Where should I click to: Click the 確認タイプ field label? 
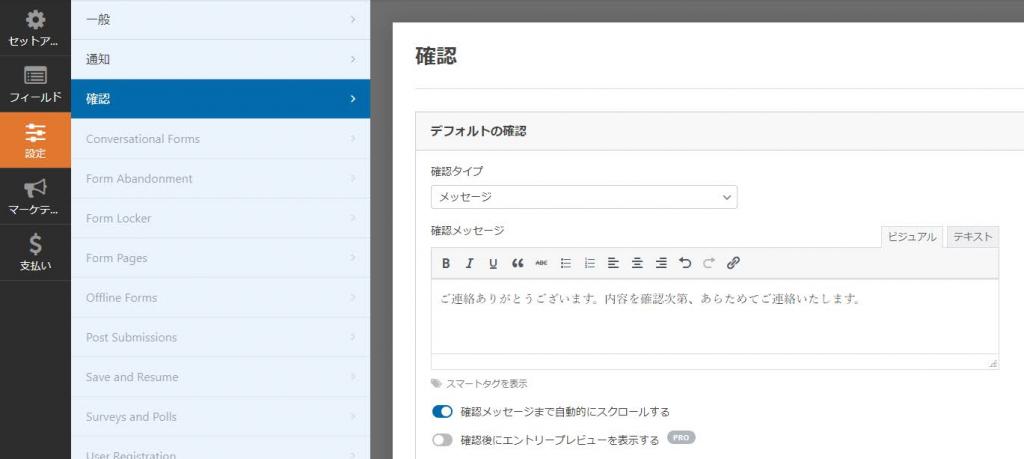[457, 171]
